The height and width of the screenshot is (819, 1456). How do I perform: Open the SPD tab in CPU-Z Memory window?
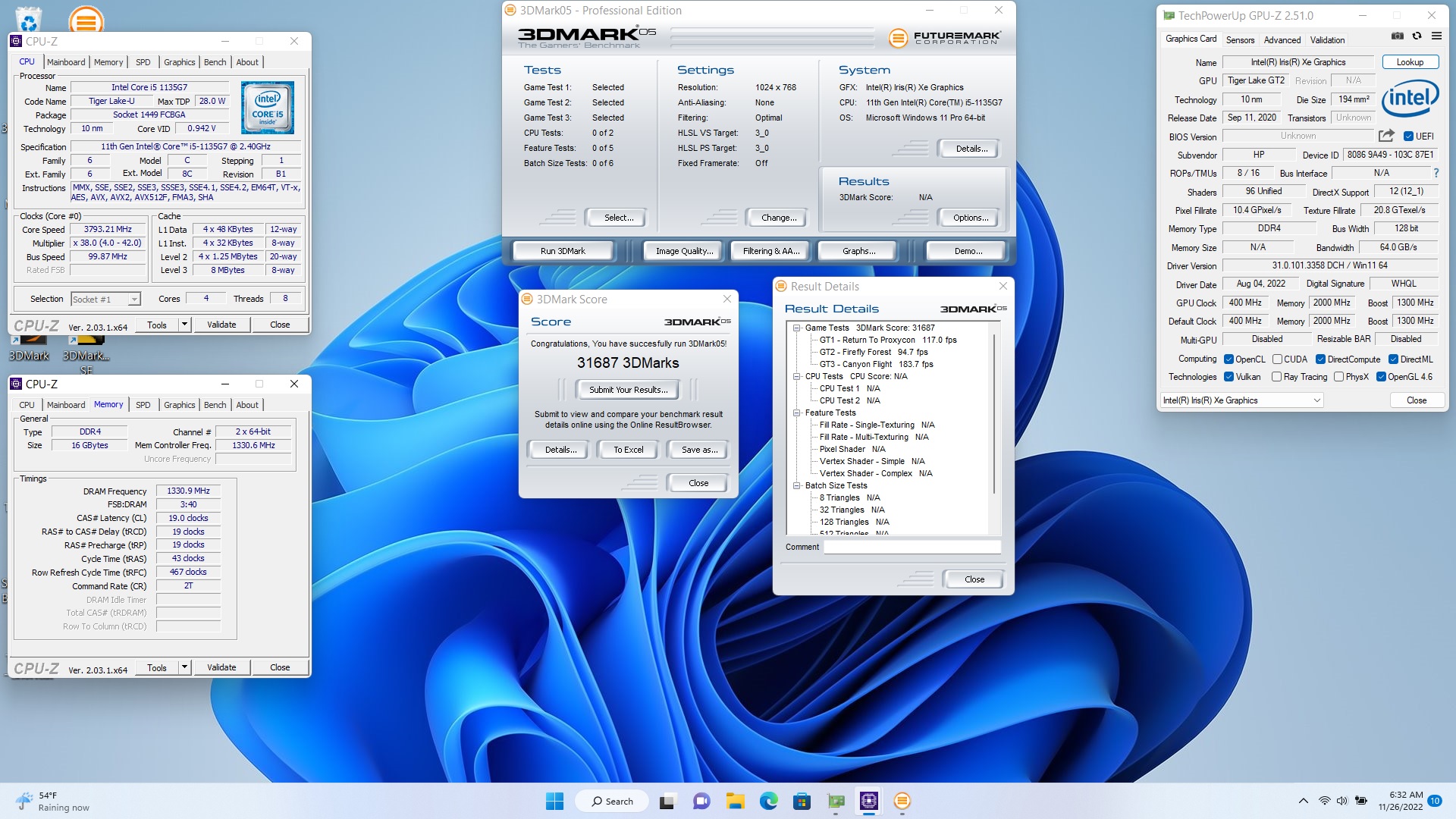click(x=143, y=405)
